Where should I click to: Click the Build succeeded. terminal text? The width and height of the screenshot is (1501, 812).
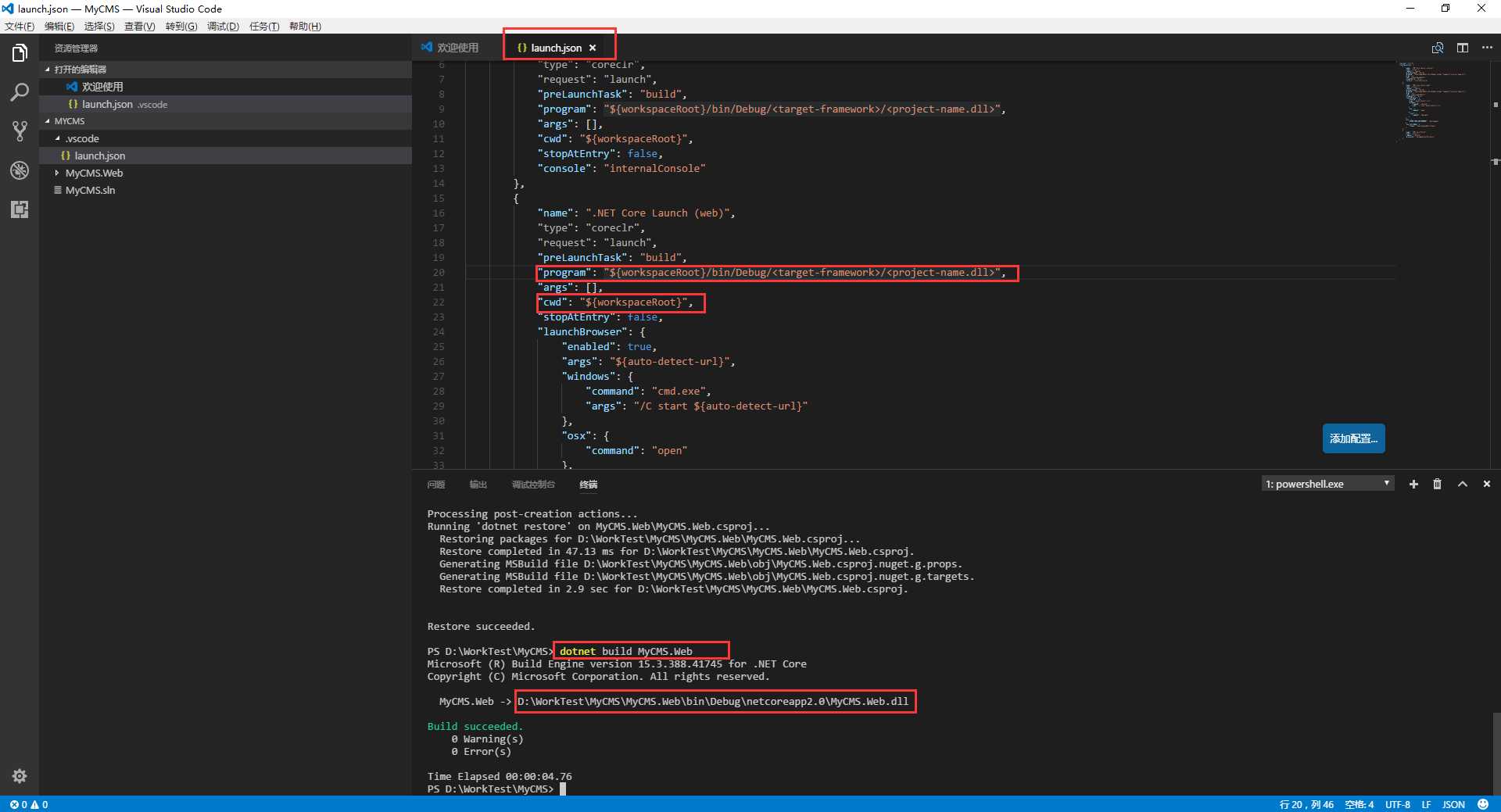pyautogui.click(x=475, y=727)
